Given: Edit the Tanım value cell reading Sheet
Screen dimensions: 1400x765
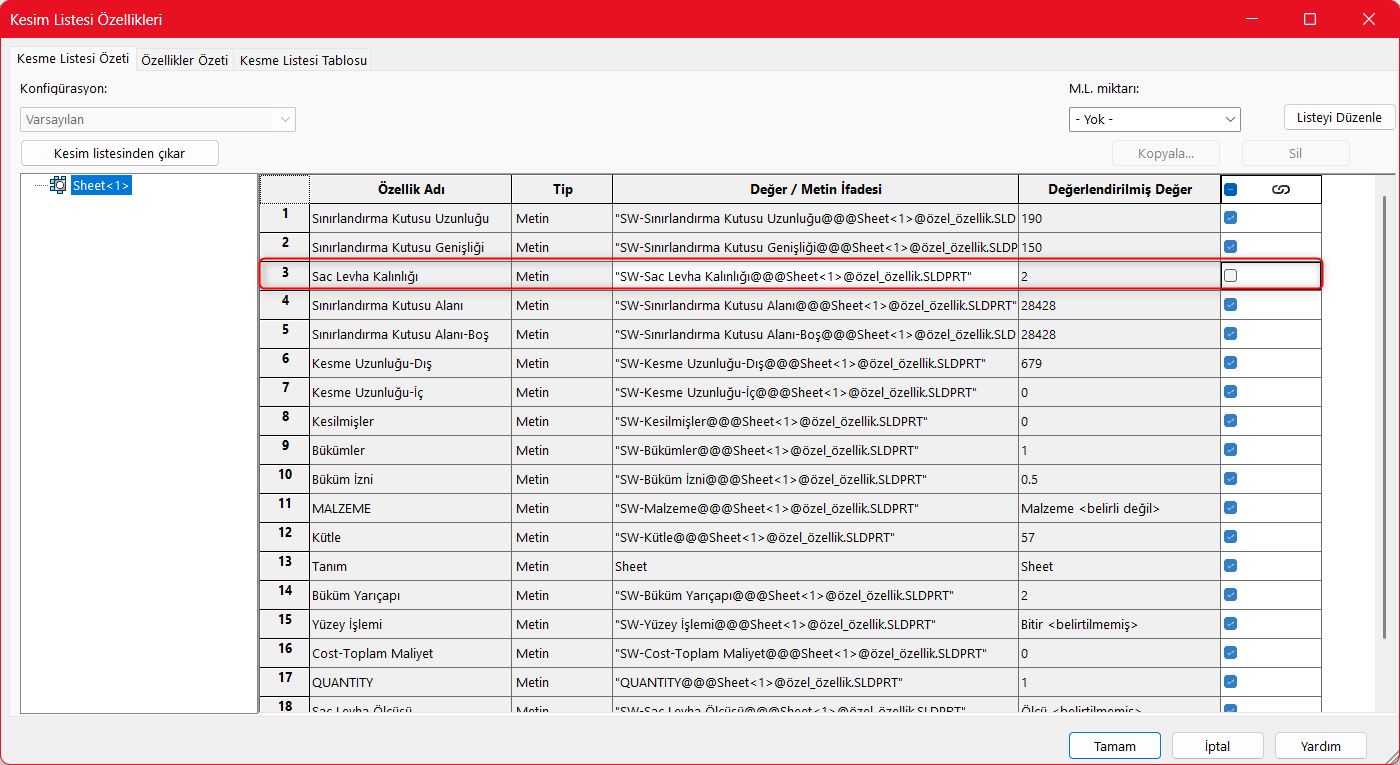Looking at the screenshot, I should tap(815, 566).
